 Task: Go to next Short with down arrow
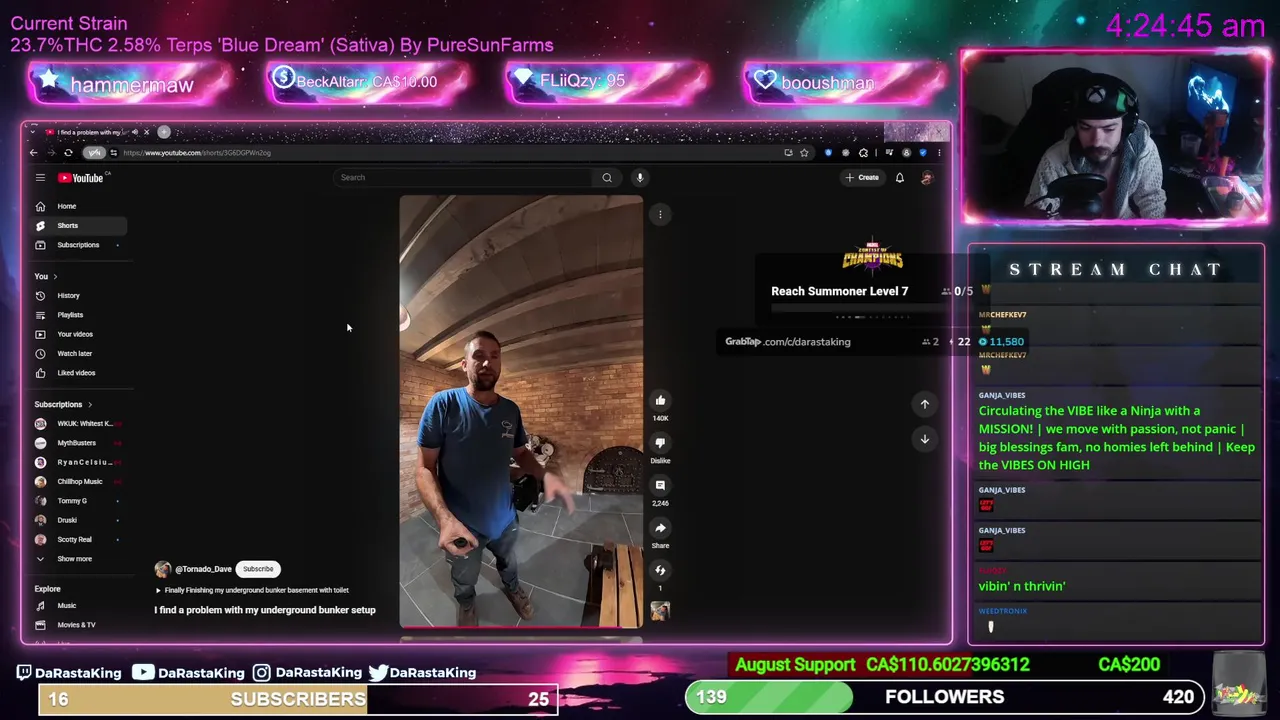(925, 439)
